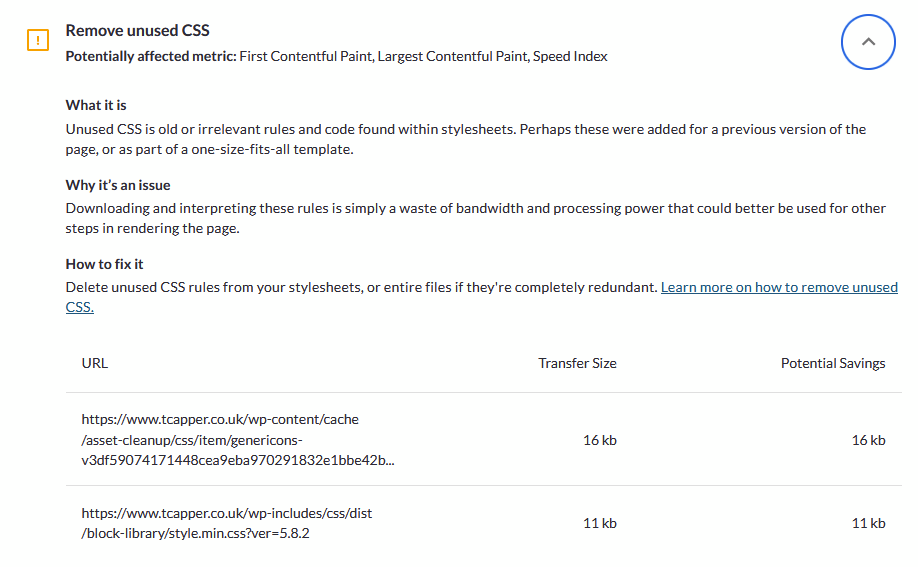918x567 pixels.
Task: Click the 11 kb potential savings value
Action: click(868, 523)
